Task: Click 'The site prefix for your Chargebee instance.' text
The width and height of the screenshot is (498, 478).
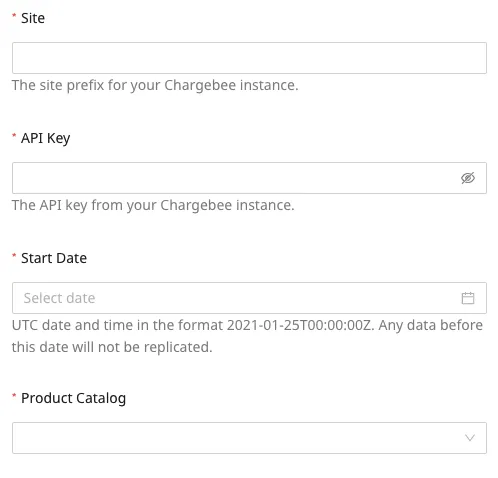Action: tap(155, 85)
